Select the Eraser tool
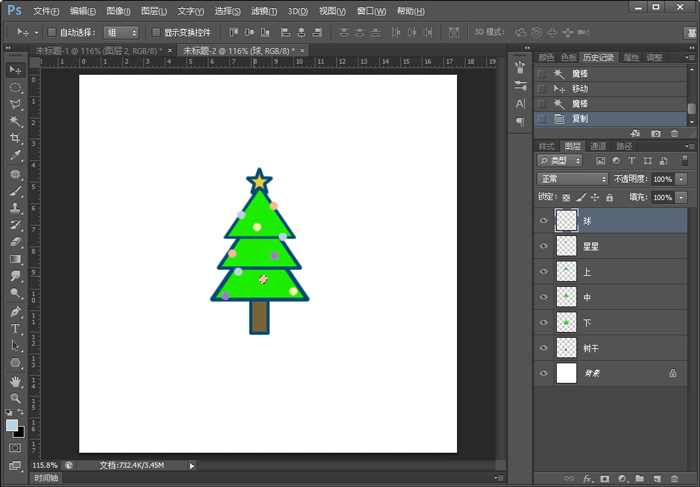 pos(15,242)
